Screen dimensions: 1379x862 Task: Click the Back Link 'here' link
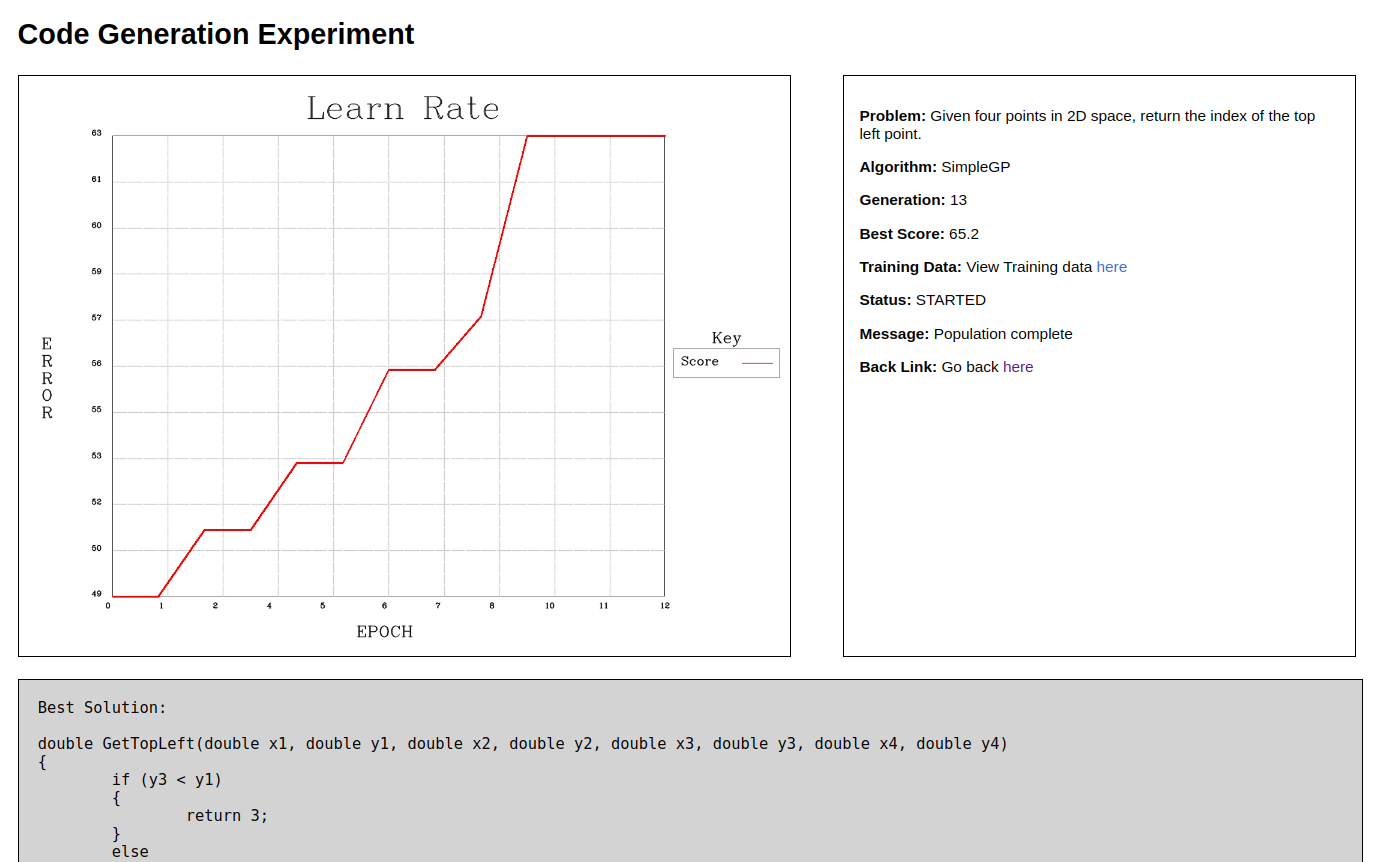tap(1018, 367)
